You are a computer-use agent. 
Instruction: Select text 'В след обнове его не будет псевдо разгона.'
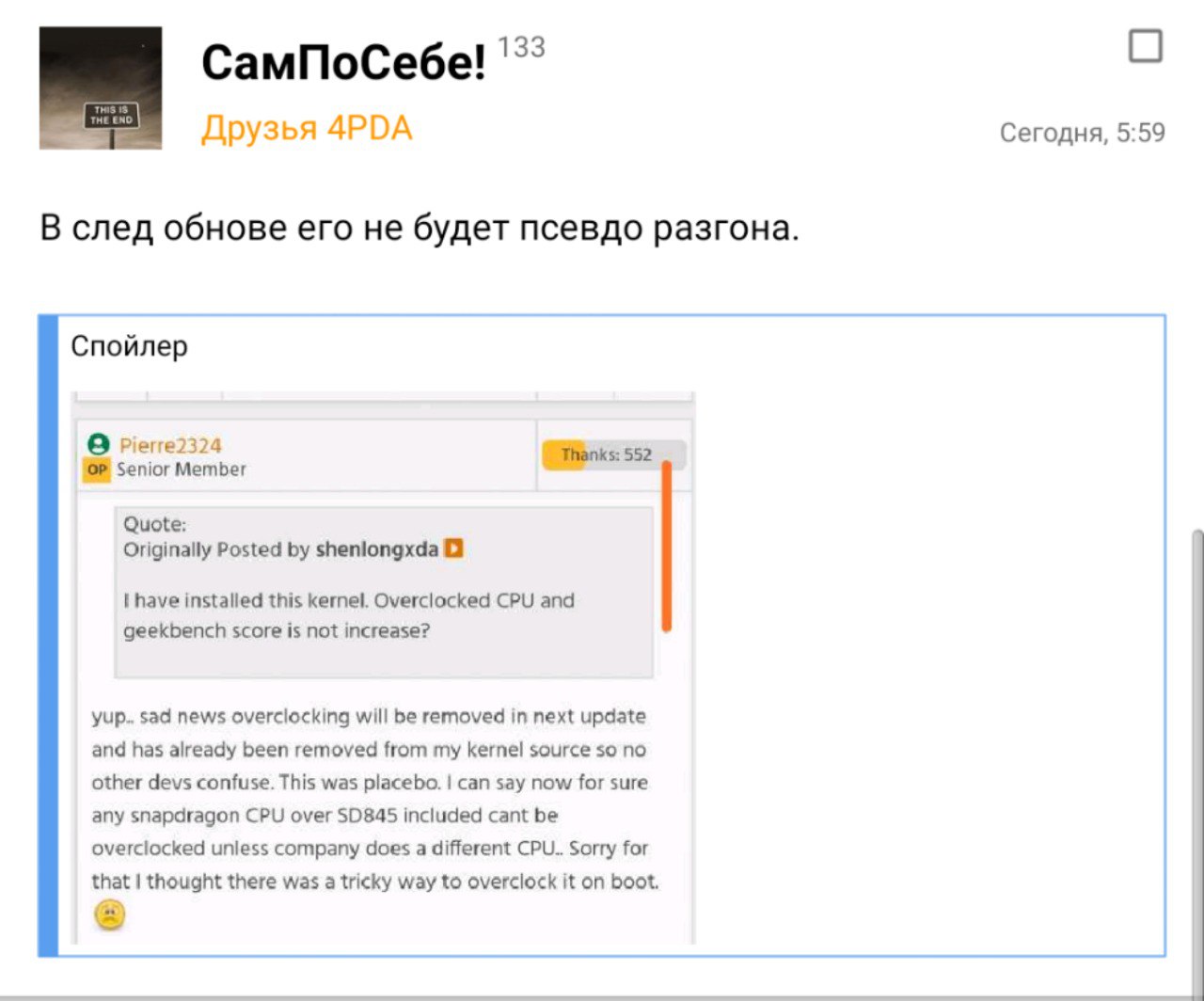click(420, 229)
